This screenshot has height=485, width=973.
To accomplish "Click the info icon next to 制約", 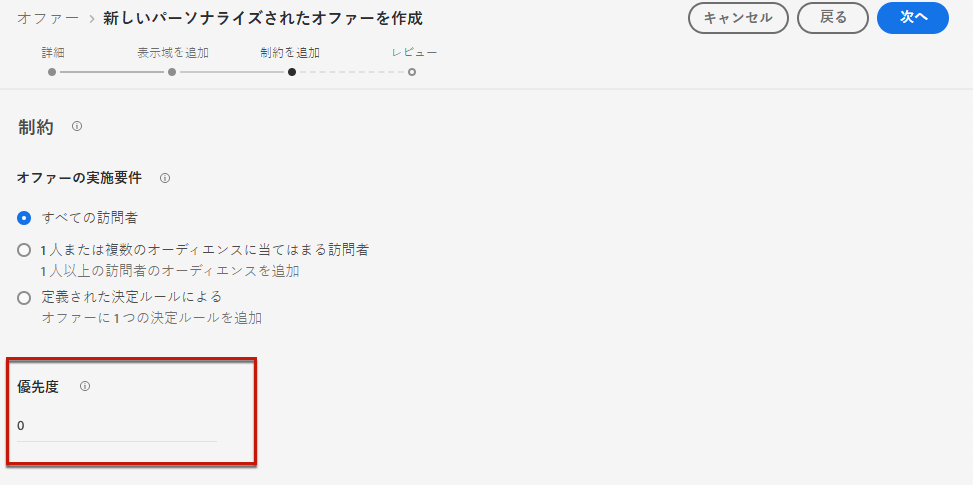I will point(77,127).
